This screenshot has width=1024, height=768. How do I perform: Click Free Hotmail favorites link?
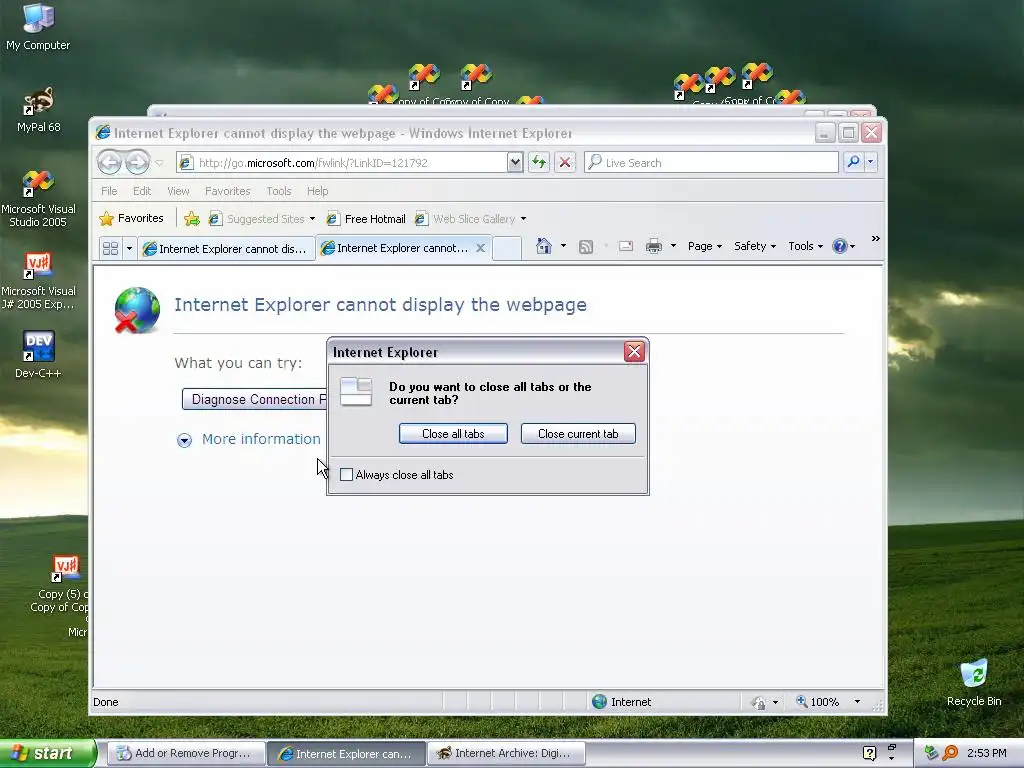(x=366, y=219)
